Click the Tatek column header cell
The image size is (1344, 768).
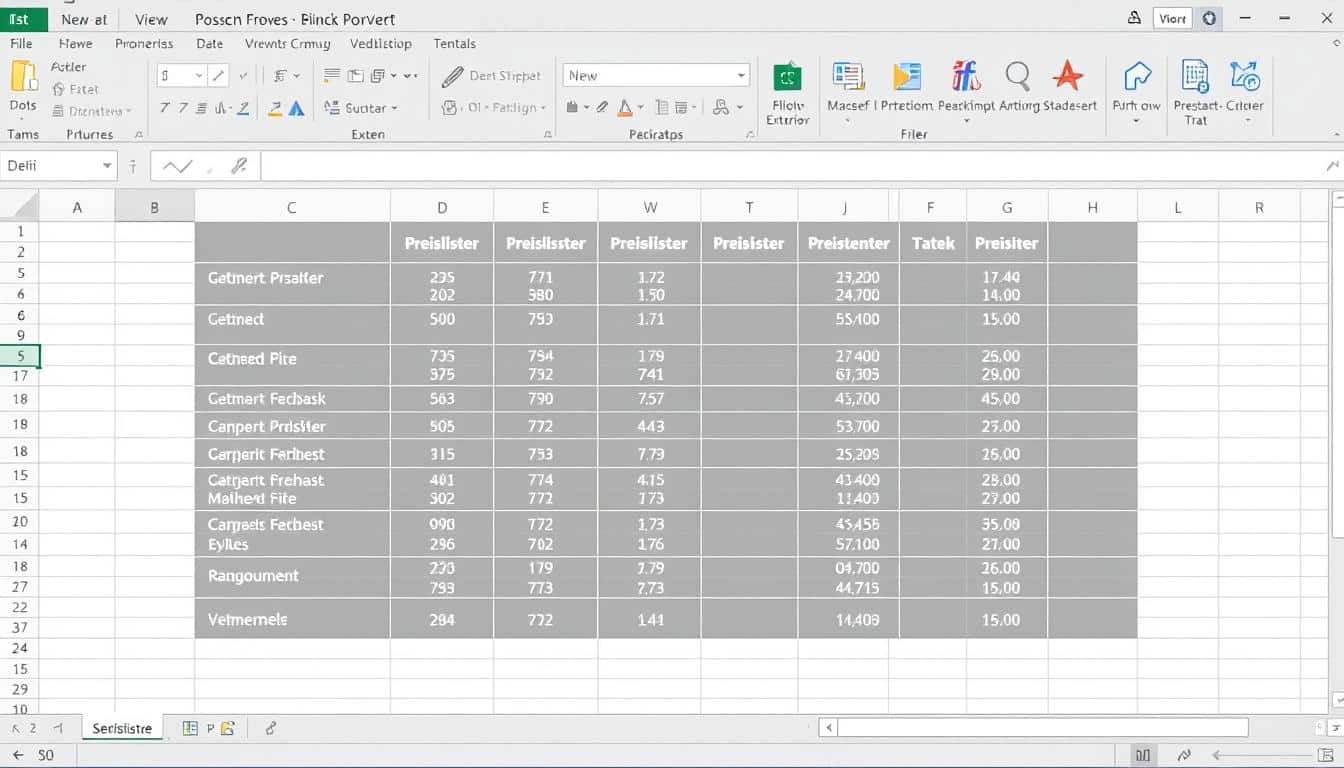pos(933,243)
